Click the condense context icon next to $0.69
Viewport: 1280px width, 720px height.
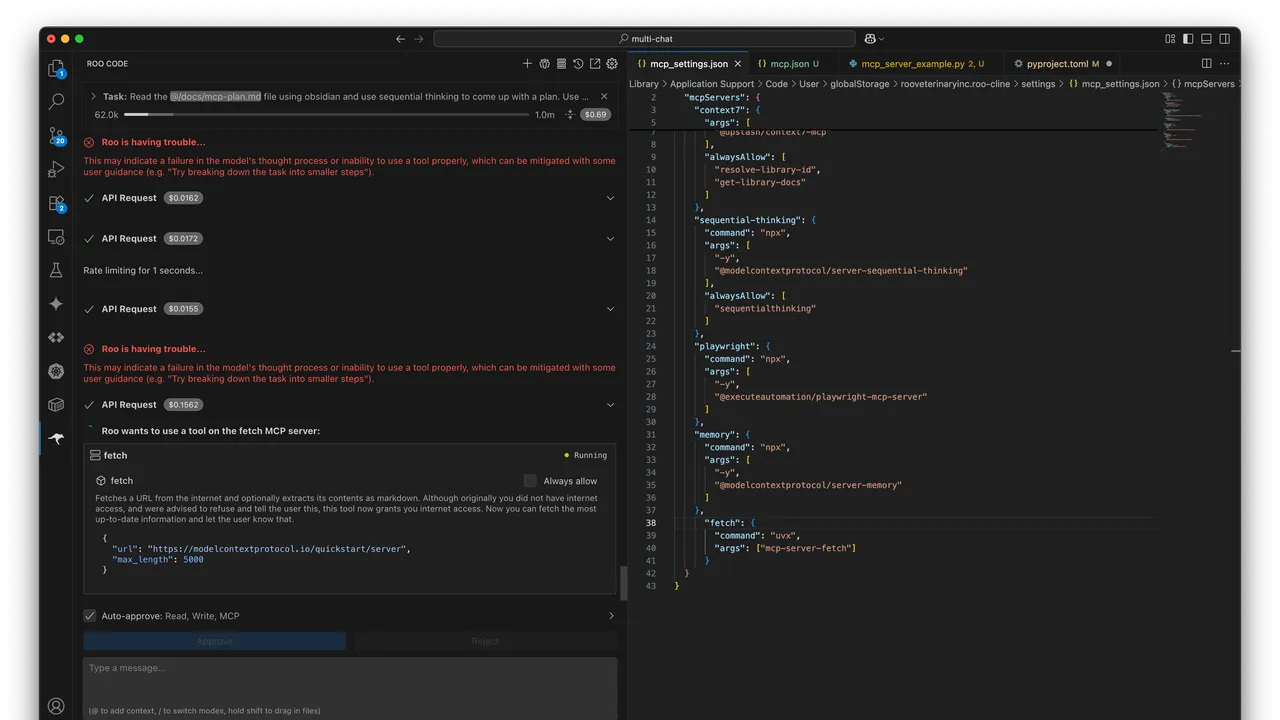570,115
